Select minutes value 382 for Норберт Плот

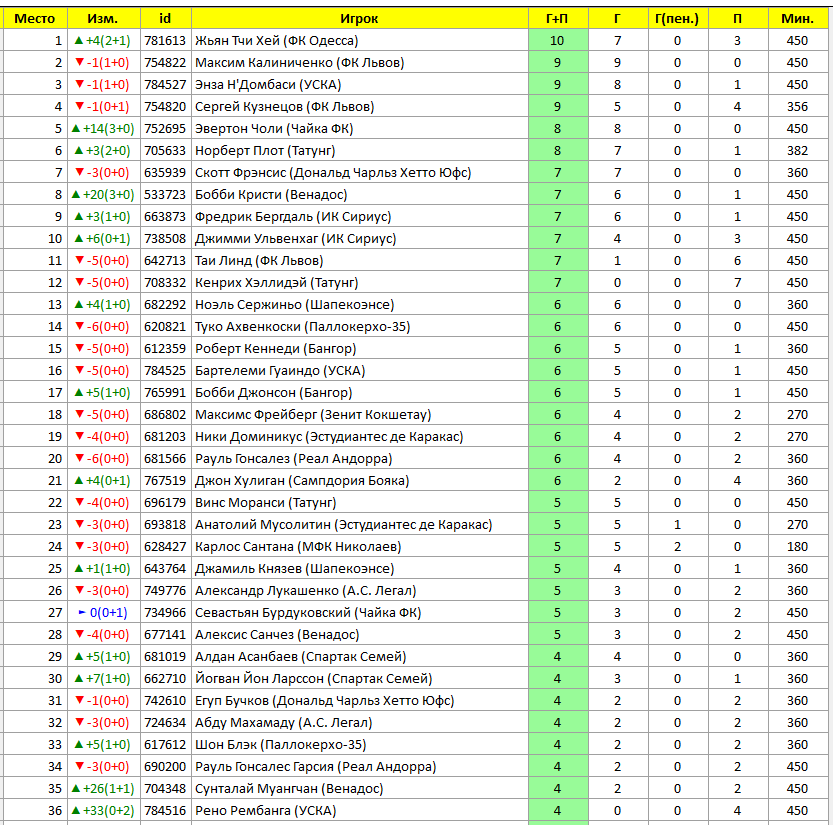tap(797, 151)
